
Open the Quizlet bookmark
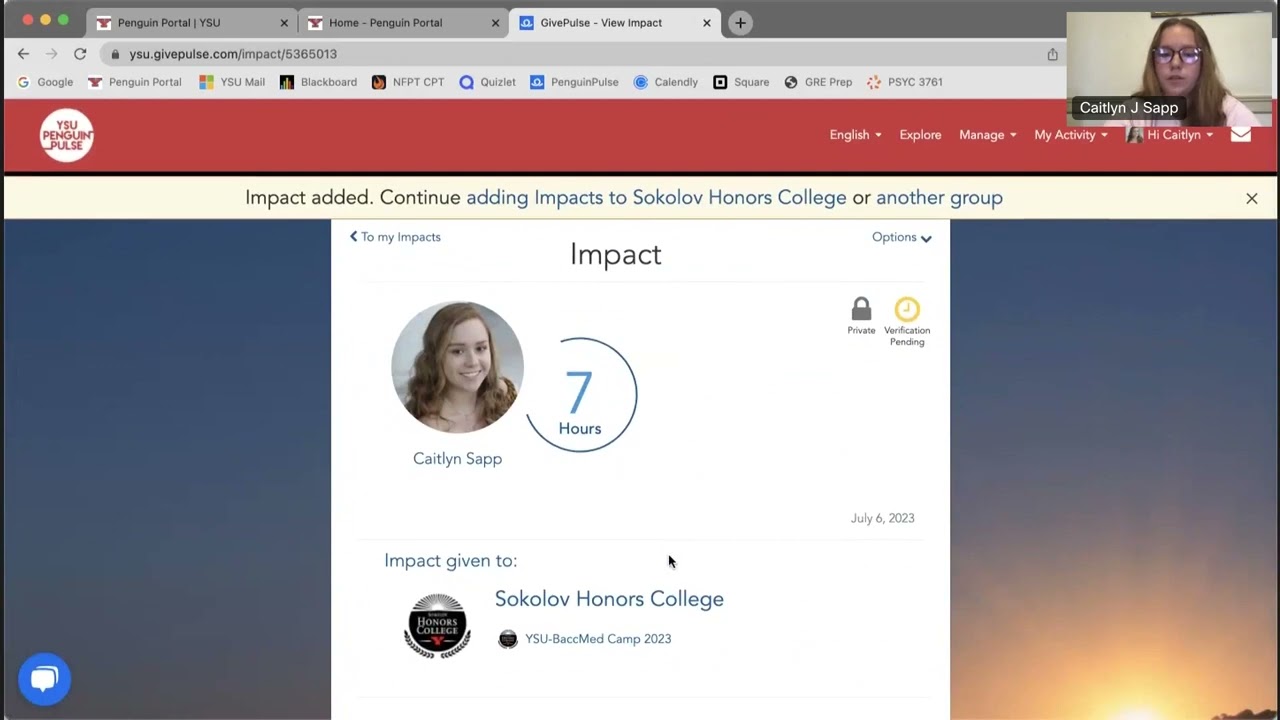coord(488,82)
